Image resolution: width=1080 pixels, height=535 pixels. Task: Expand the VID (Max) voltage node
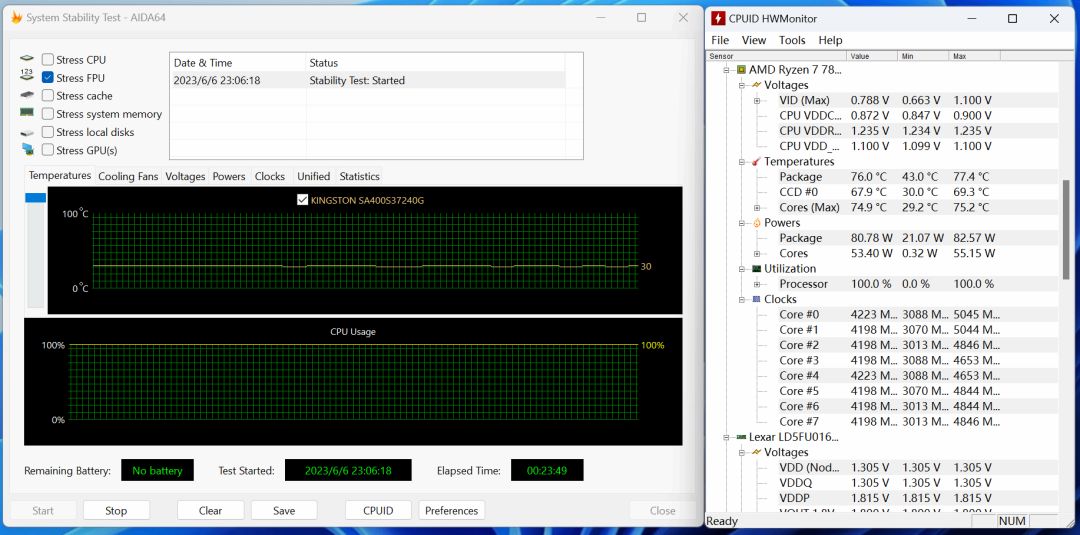(757, 100)
